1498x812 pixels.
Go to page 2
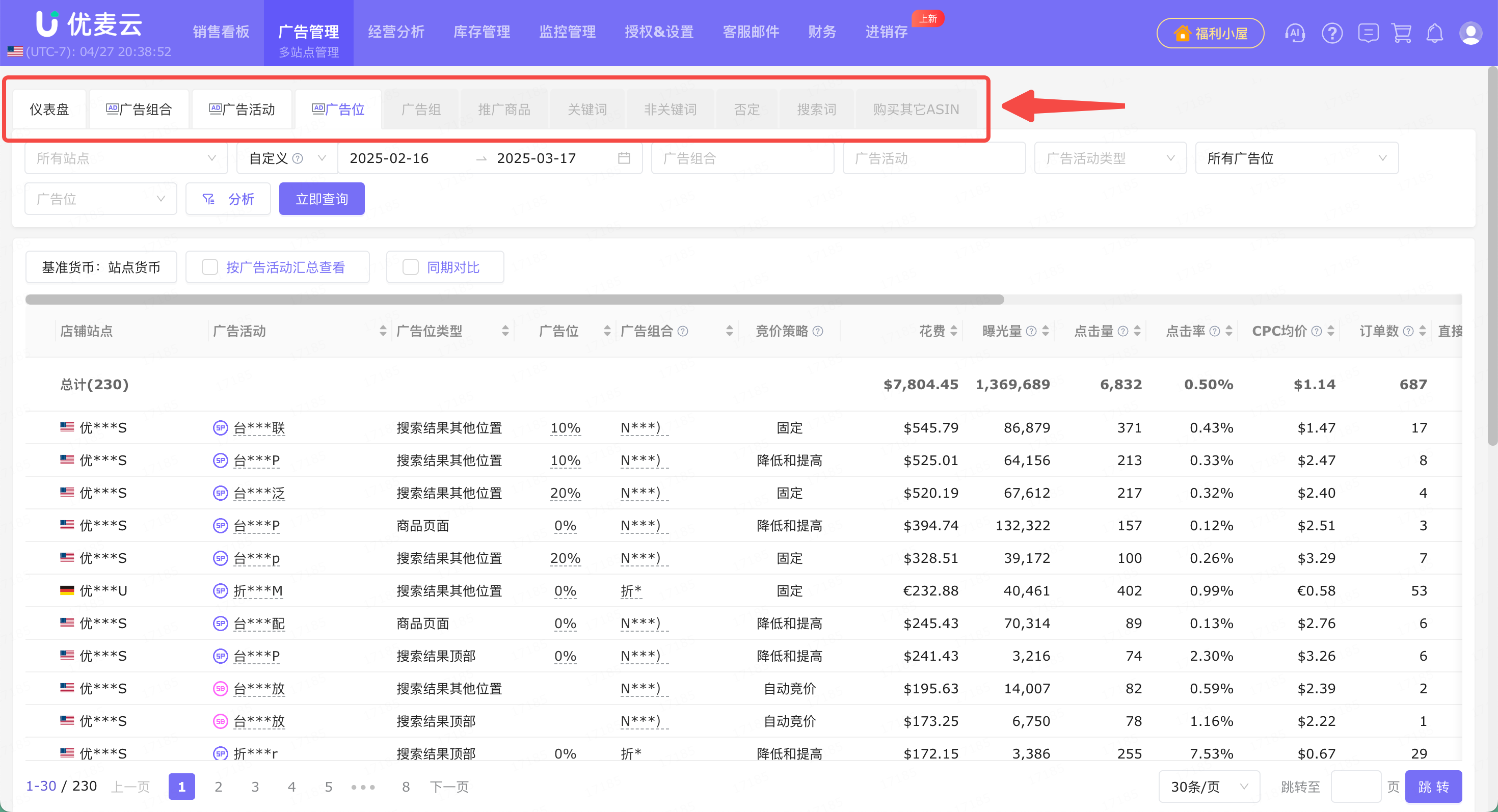click(218, 787)
